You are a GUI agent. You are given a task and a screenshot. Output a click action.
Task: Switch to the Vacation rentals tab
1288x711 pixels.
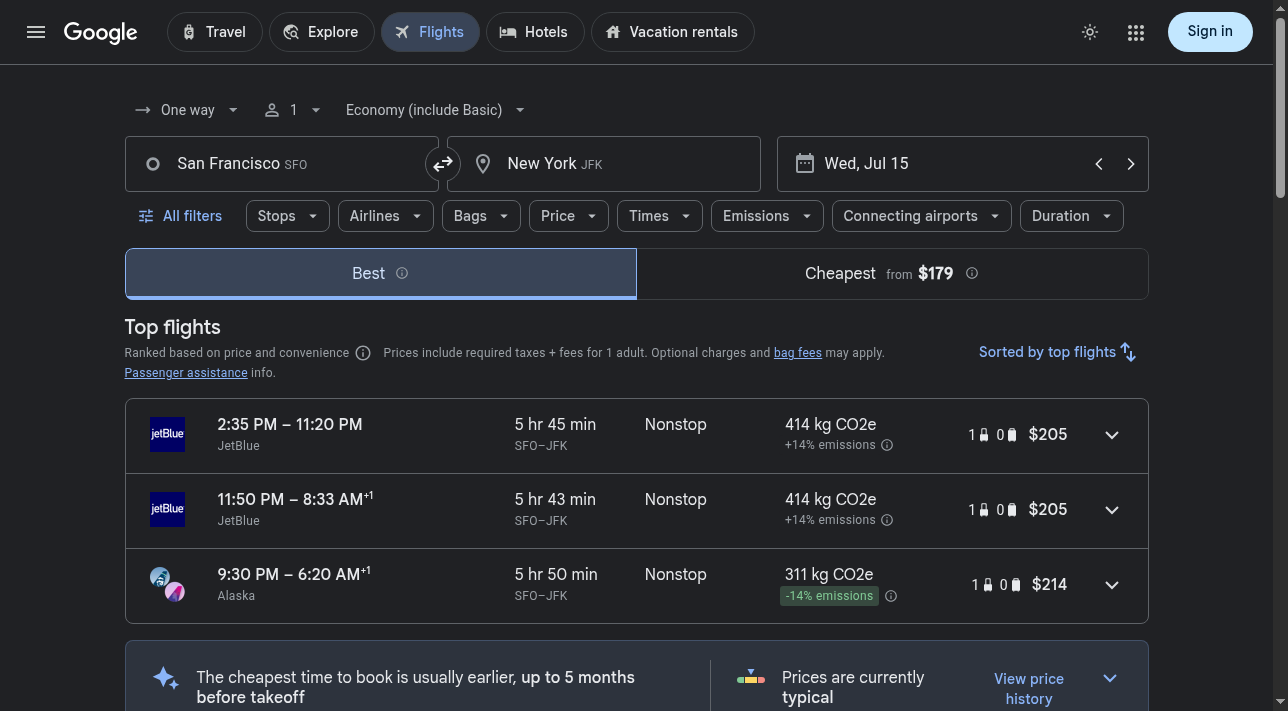click(x=673, y=32)
